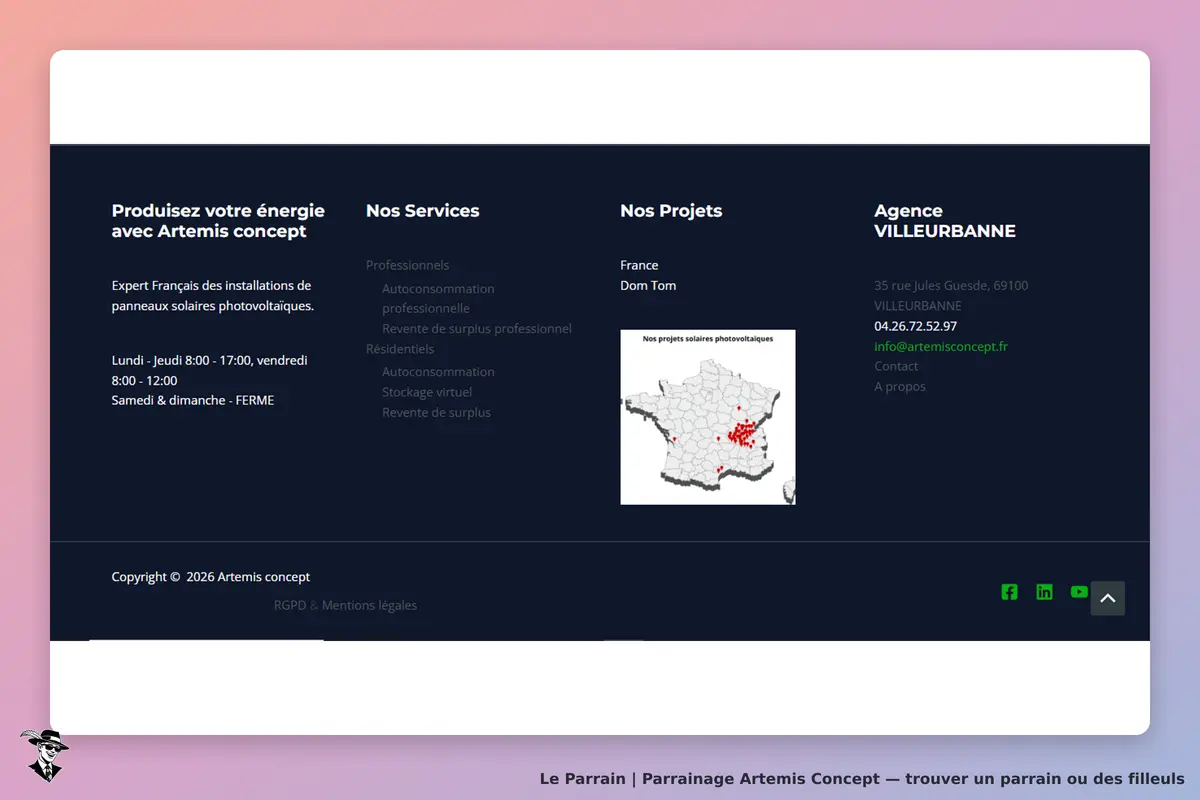Open the Autoconsommation professionnelle link
The image size is (1200, 800).
click(438, 298)
